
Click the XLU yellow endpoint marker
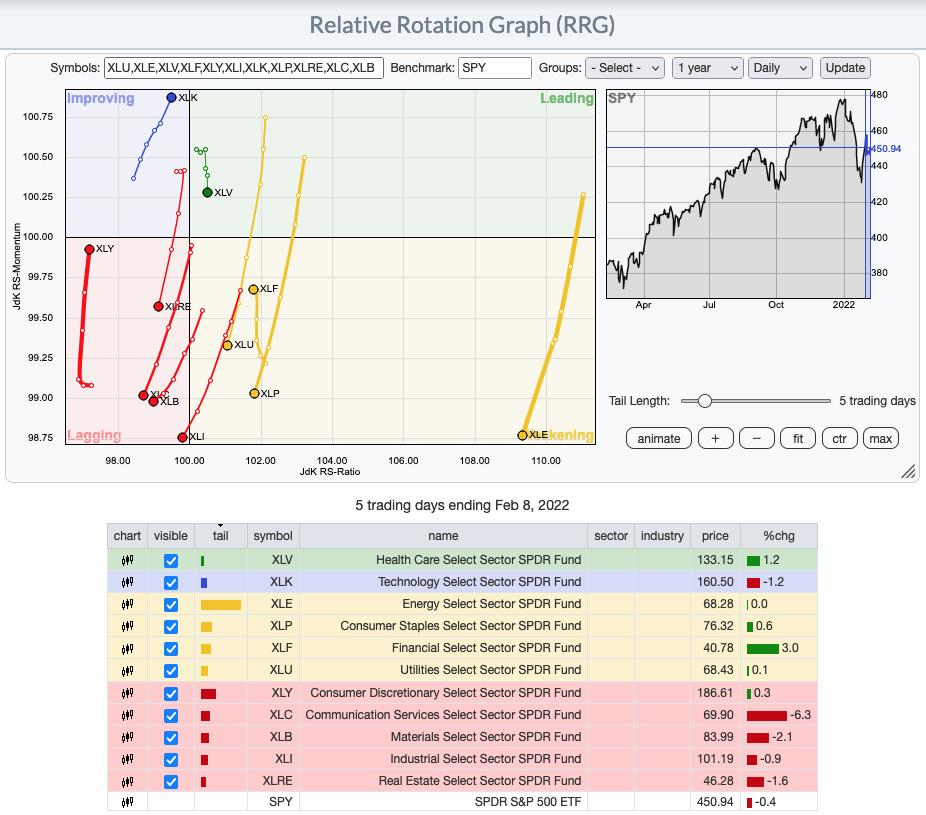coord(227,345)
